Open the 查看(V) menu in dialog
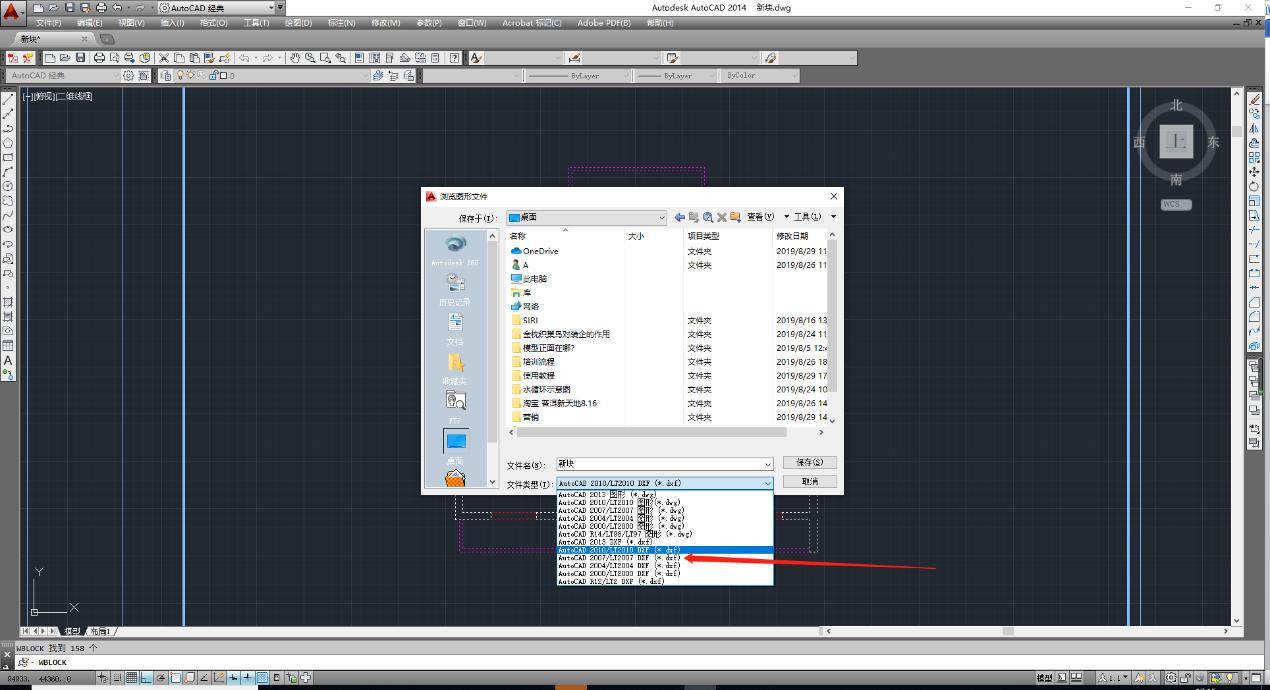 pos(763,217)
